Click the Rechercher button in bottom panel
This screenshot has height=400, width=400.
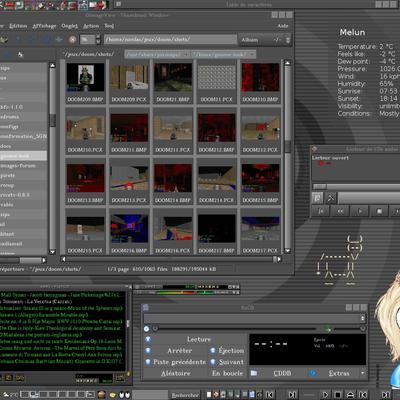[x=185, y=395]
